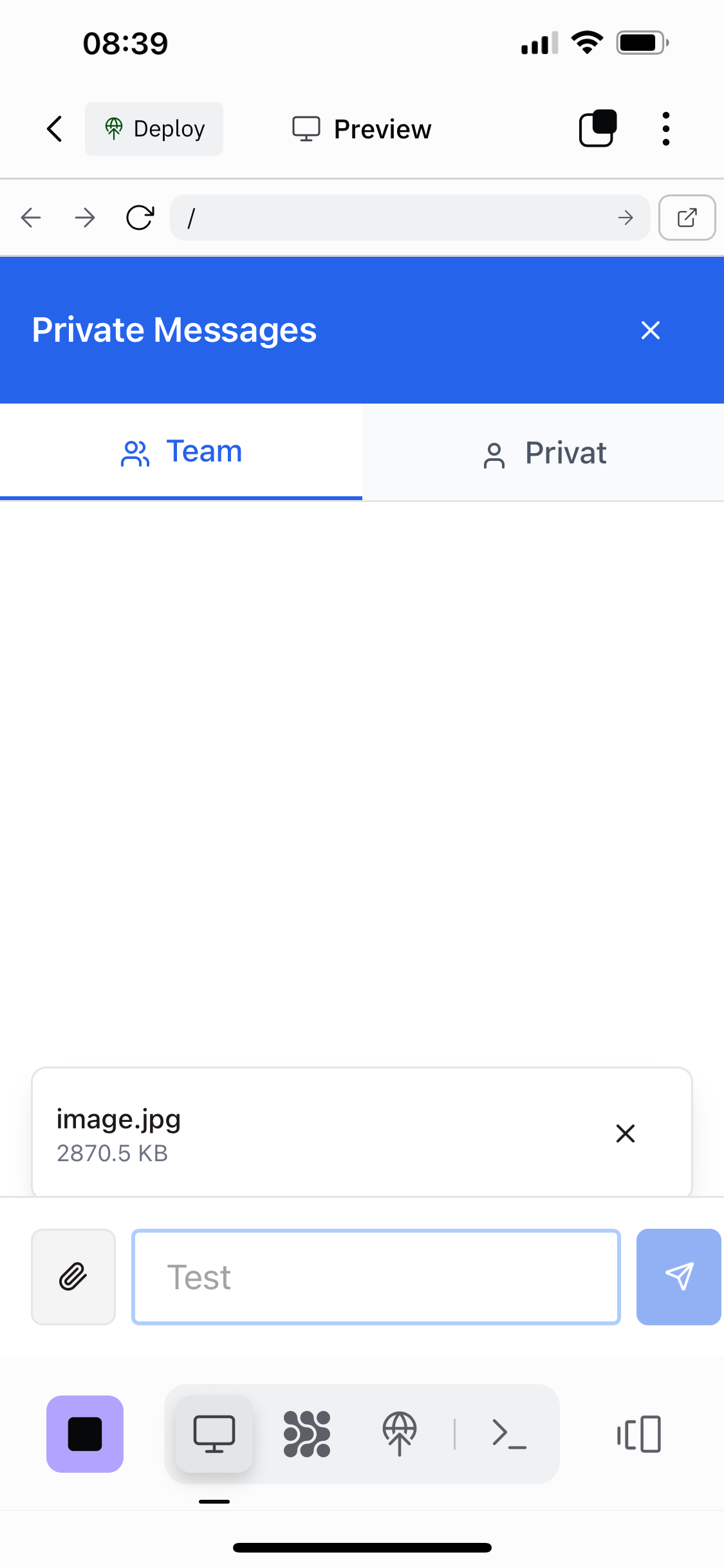Remove the image.jpg attachment

click(625, 1134)
